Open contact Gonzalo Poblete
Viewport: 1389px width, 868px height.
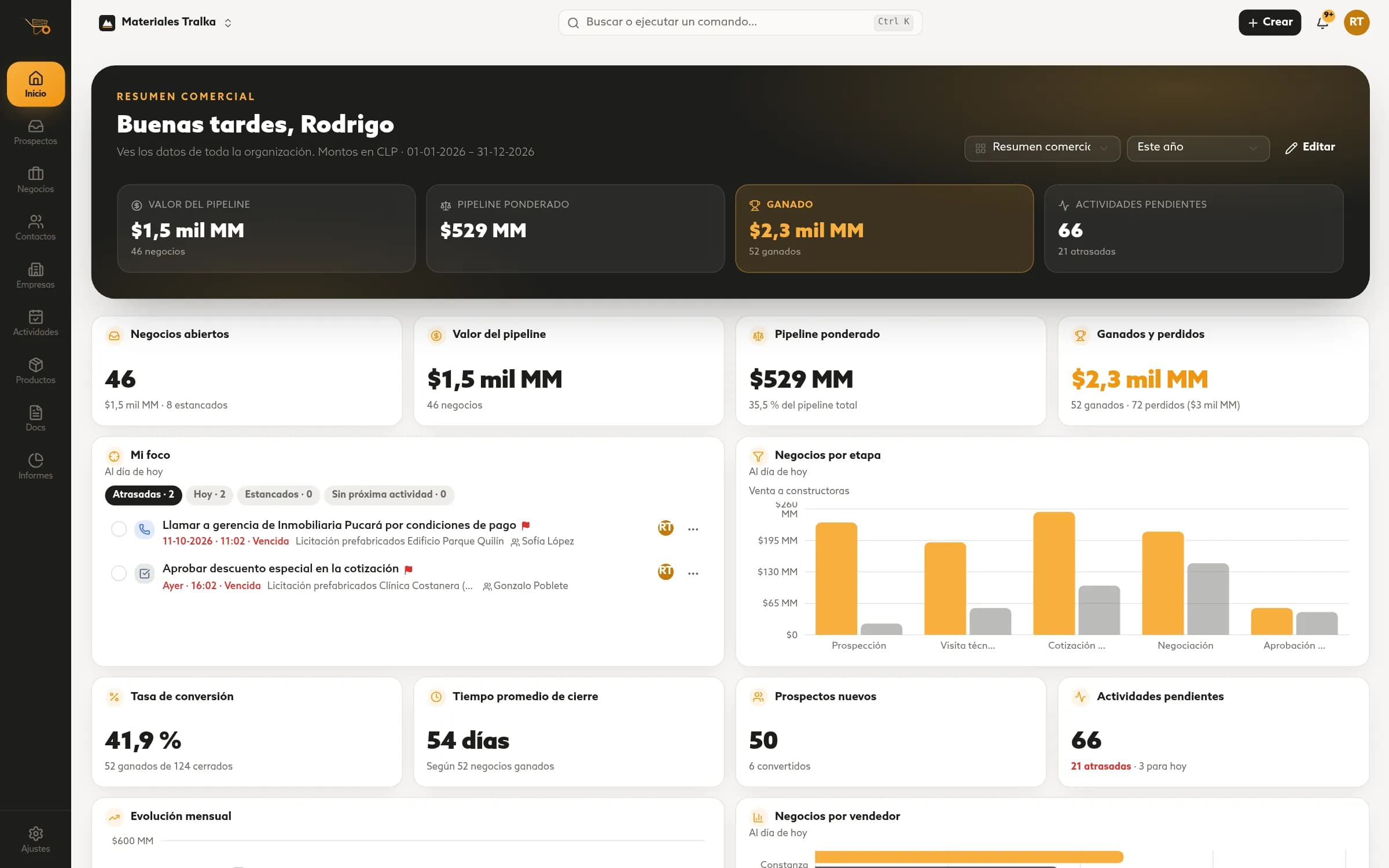[x=525, y=586]
